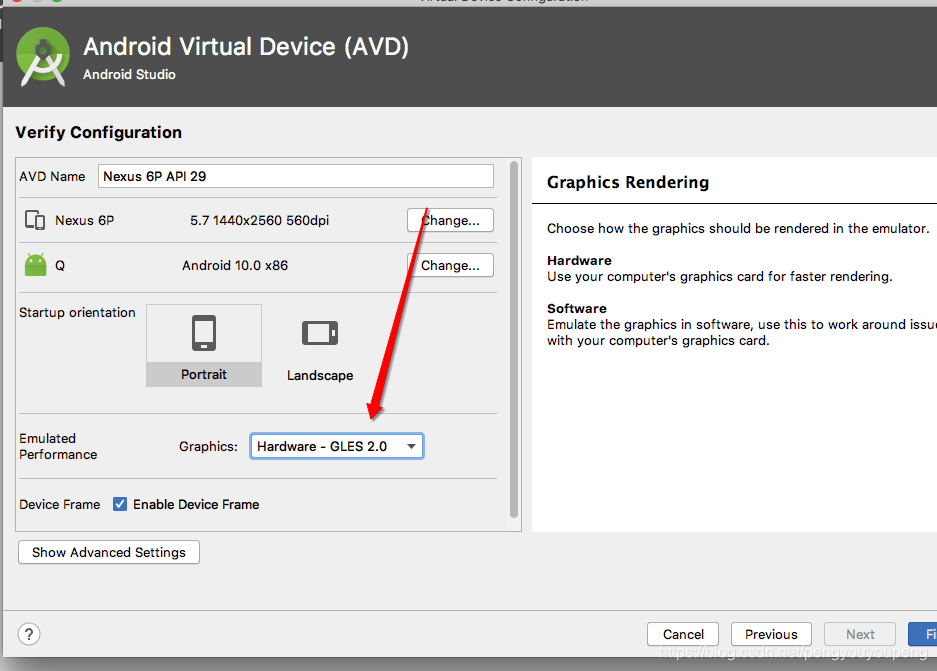The width and height of the screenshot is (937, 671).
Task: Click the '5.7 1440x2560 560dpi' text
Action: [x=259, y=220]
